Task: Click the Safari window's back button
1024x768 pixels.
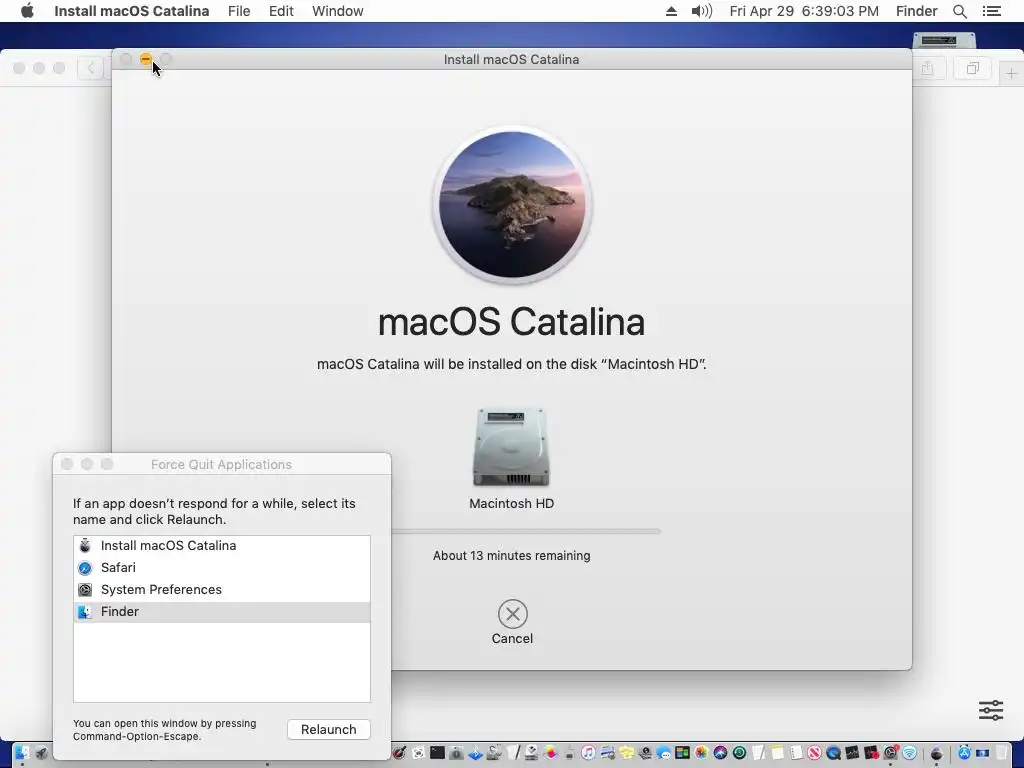Action: click(91, 68)
